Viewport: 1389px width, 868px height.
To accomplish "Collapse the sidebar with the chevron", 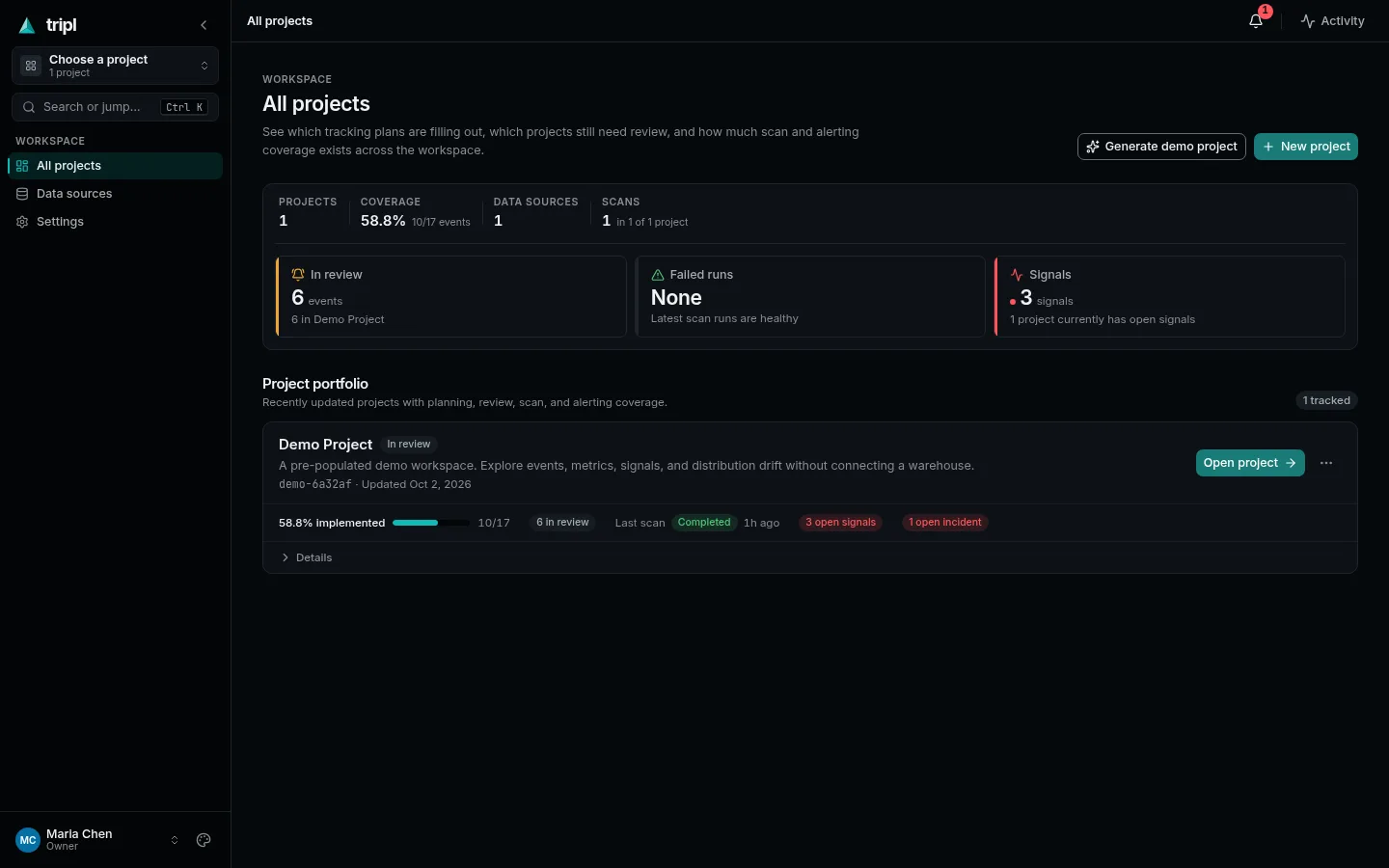I will click(204, 25).
